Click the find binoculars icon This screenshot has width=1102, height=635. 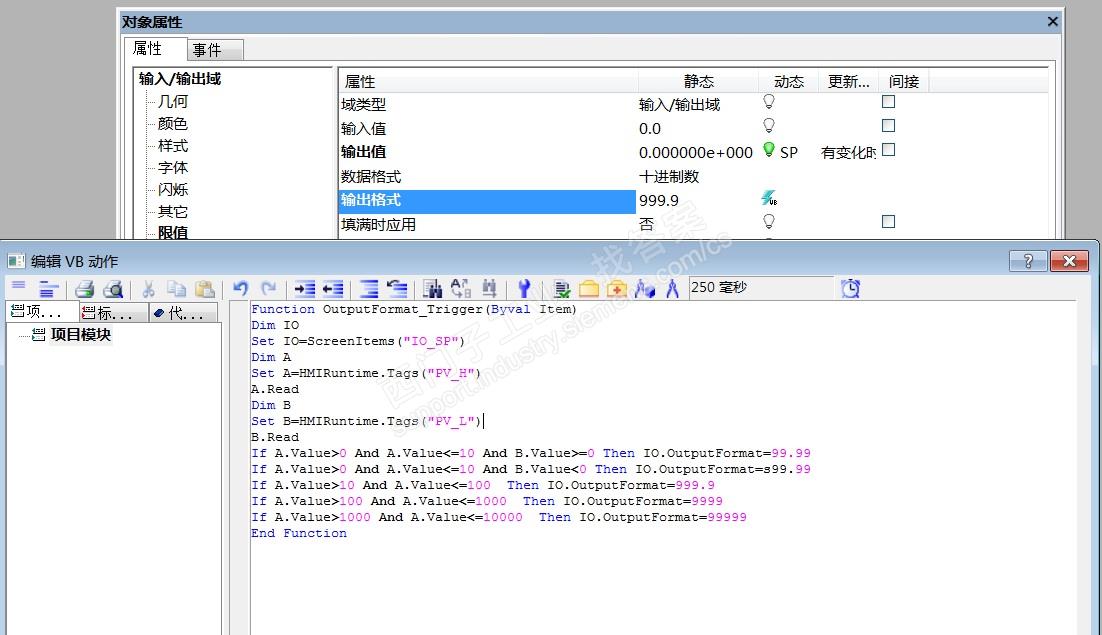(x=432, y=289)
